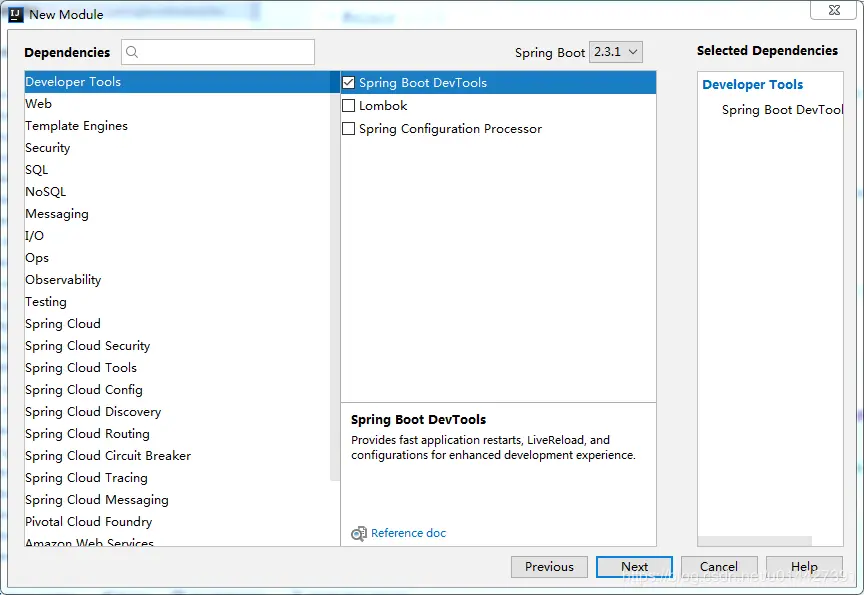
Task: Close the New Module dialog
Action: tap(834, 10)
